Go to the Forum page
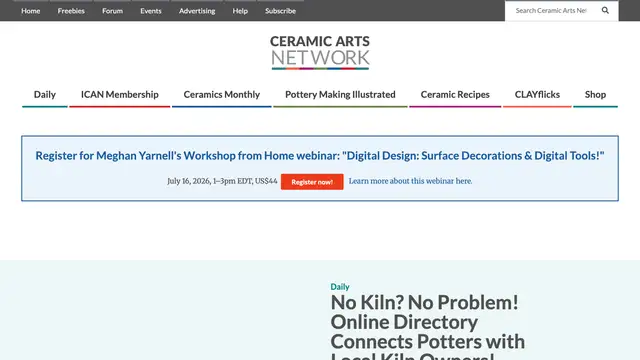Screen dimensions: 640x360 click(112, 11)
